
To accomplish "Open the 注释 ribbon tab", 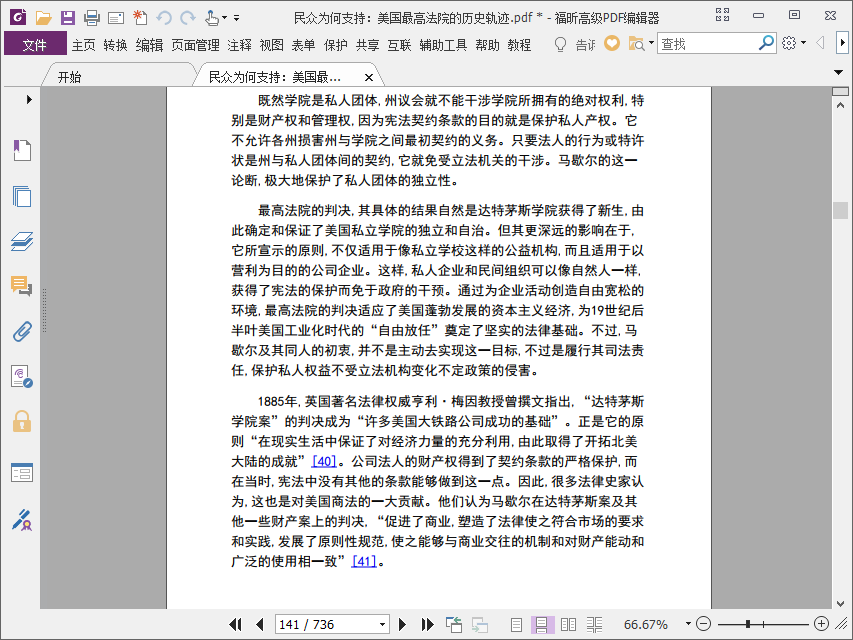I will (x=239, y=45).
